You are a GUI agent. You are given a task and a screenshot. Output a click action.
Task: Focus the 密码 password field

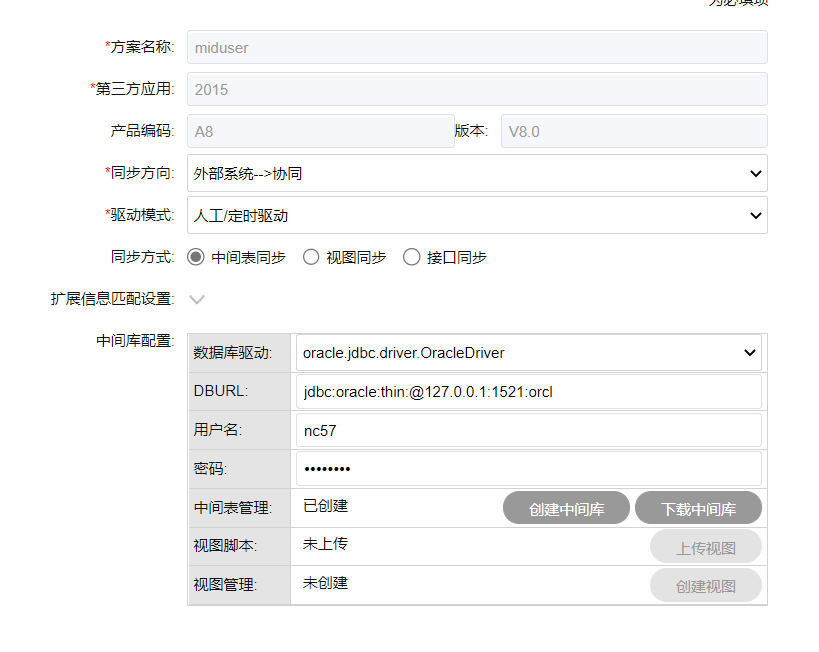[529, 469]
